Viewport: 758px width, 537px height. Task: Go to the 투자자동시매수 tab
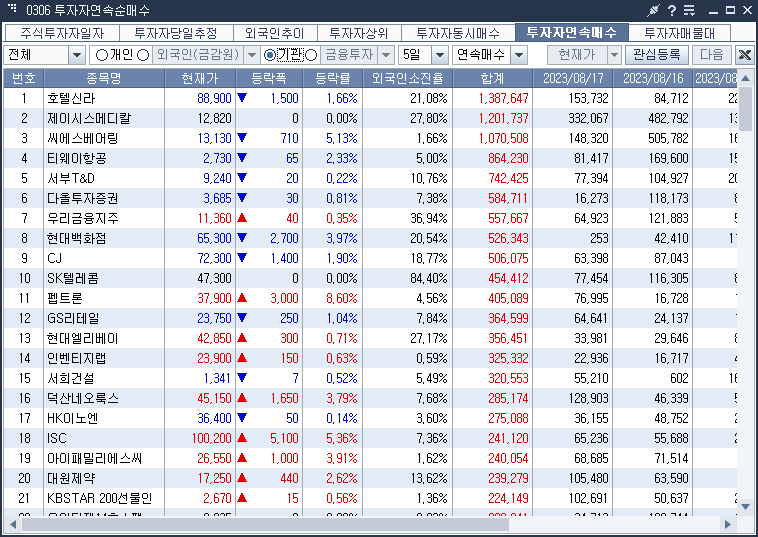click(x=458, y=33)
